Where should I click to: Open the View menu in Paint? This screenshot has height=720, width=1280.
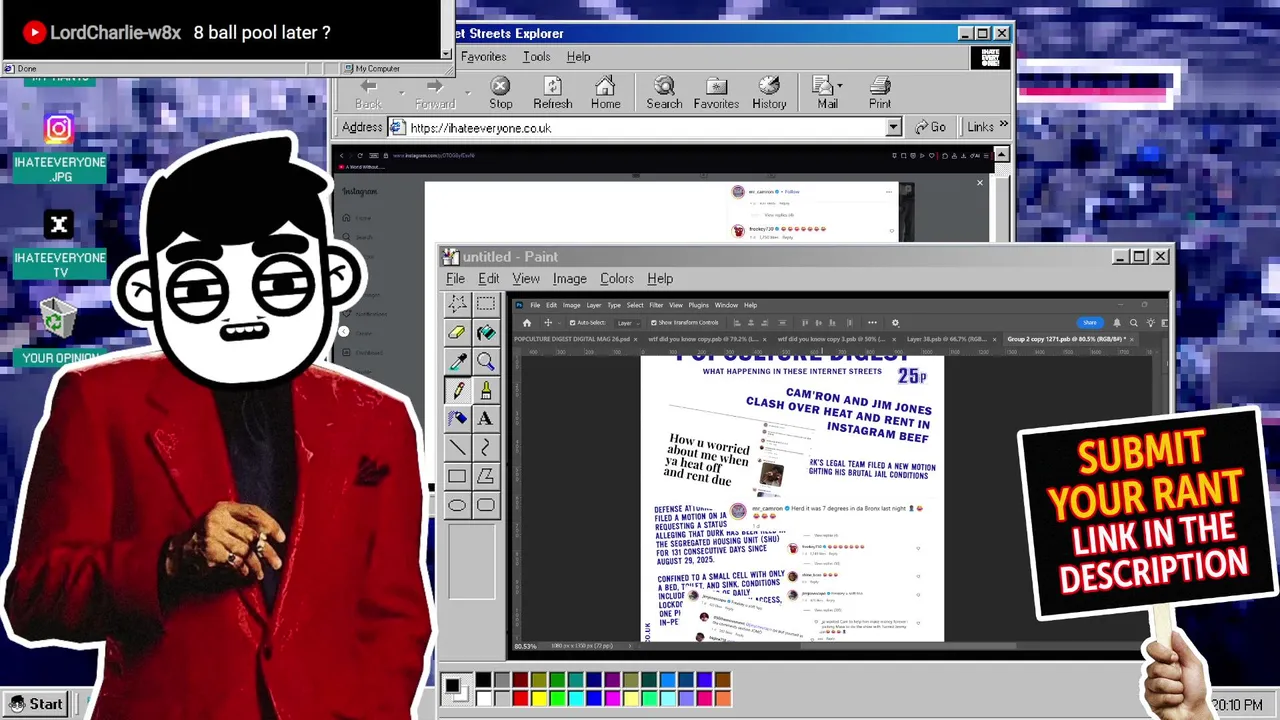[x=526, y=278]
